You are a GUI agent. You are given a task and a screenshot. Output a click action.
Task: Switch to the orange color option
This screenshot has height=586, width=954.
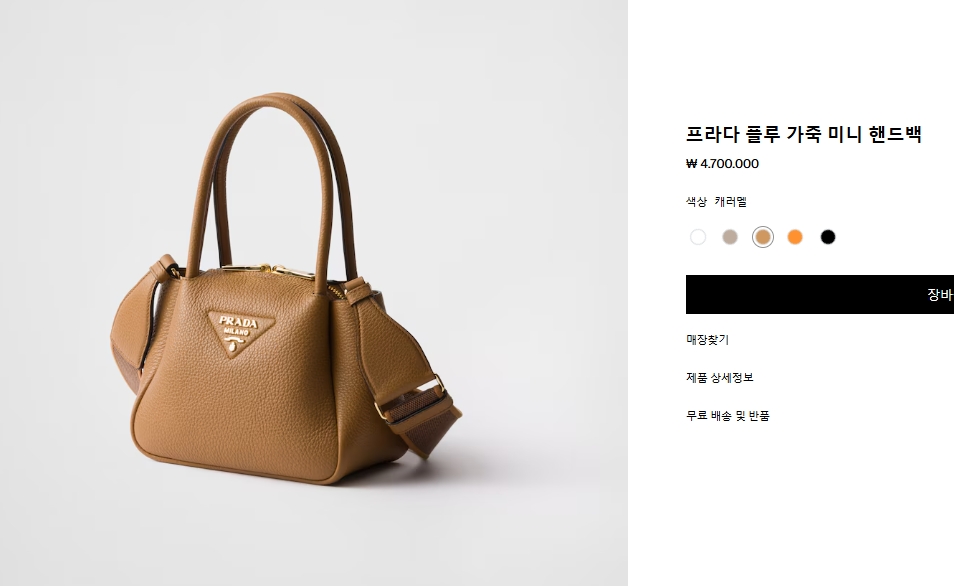point(795,237)
